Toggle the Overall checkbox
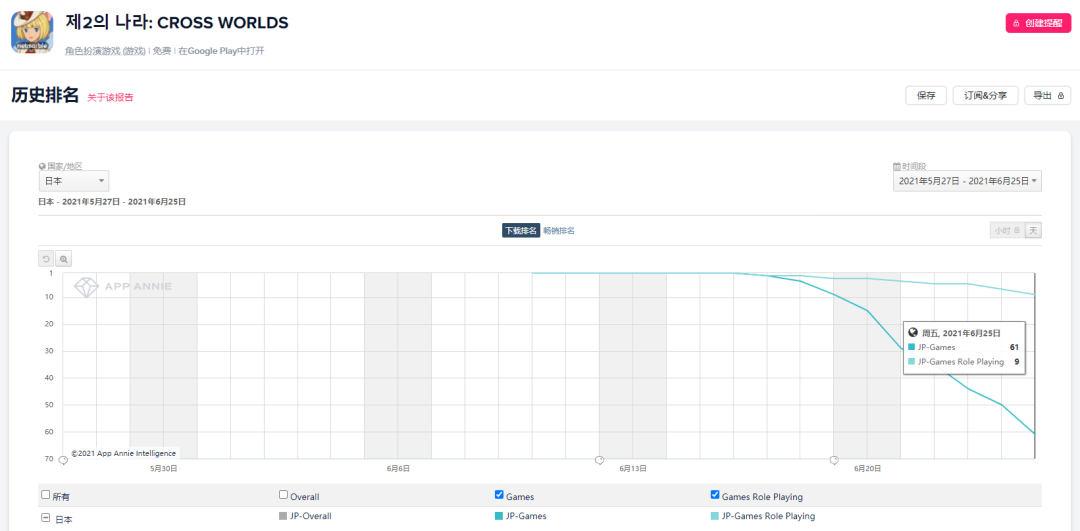Image resolution: width=1080 pixels, height=531 pixels. 283,494
